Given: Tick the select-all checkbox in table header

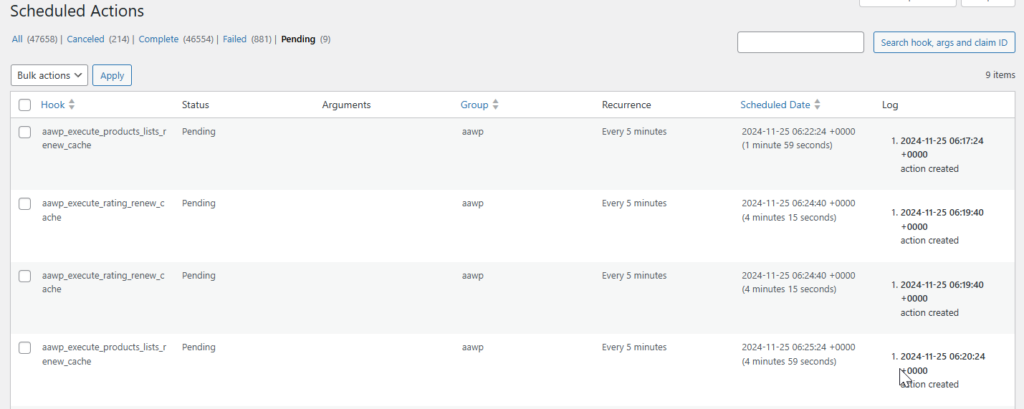Looking at the screenshot, I should click(x=25, y=105).
